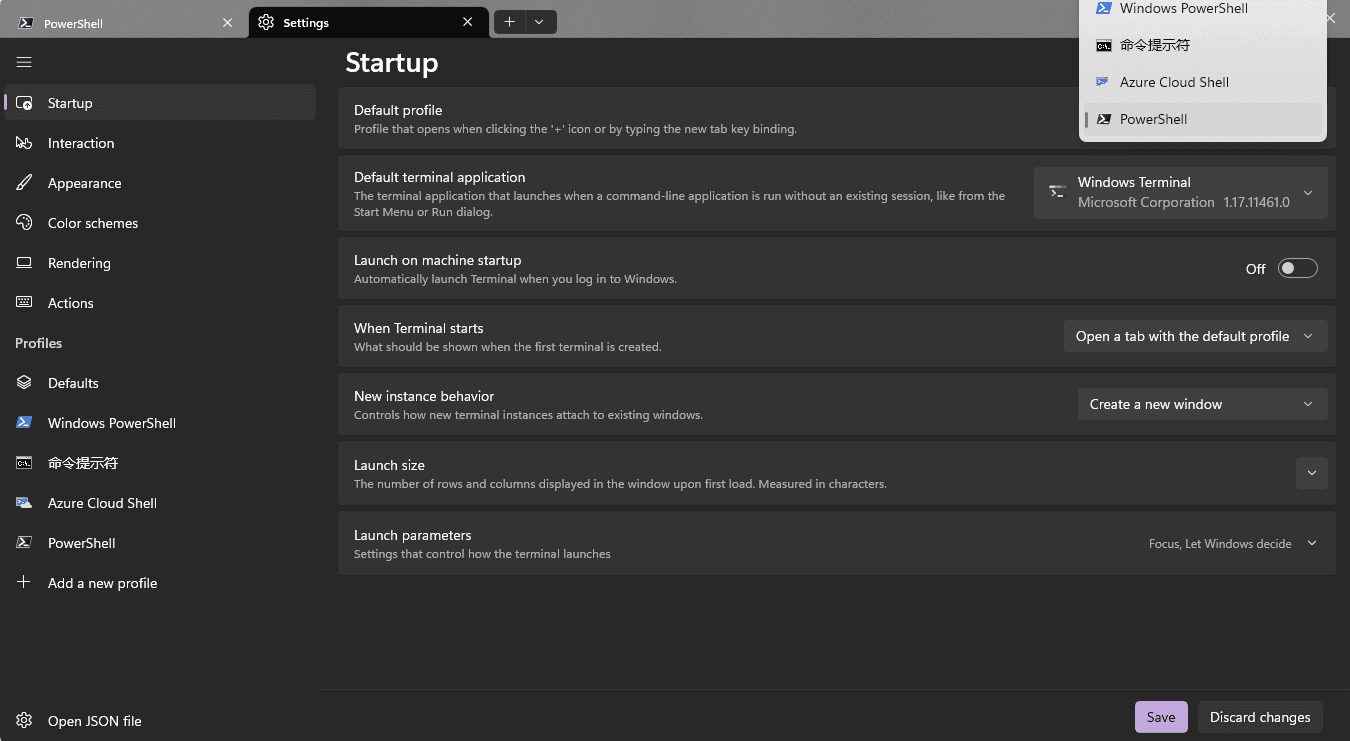Screen dimensions: 1350x741
Task: Click the Defaults layers icon
Action: [x=24, y=383]
